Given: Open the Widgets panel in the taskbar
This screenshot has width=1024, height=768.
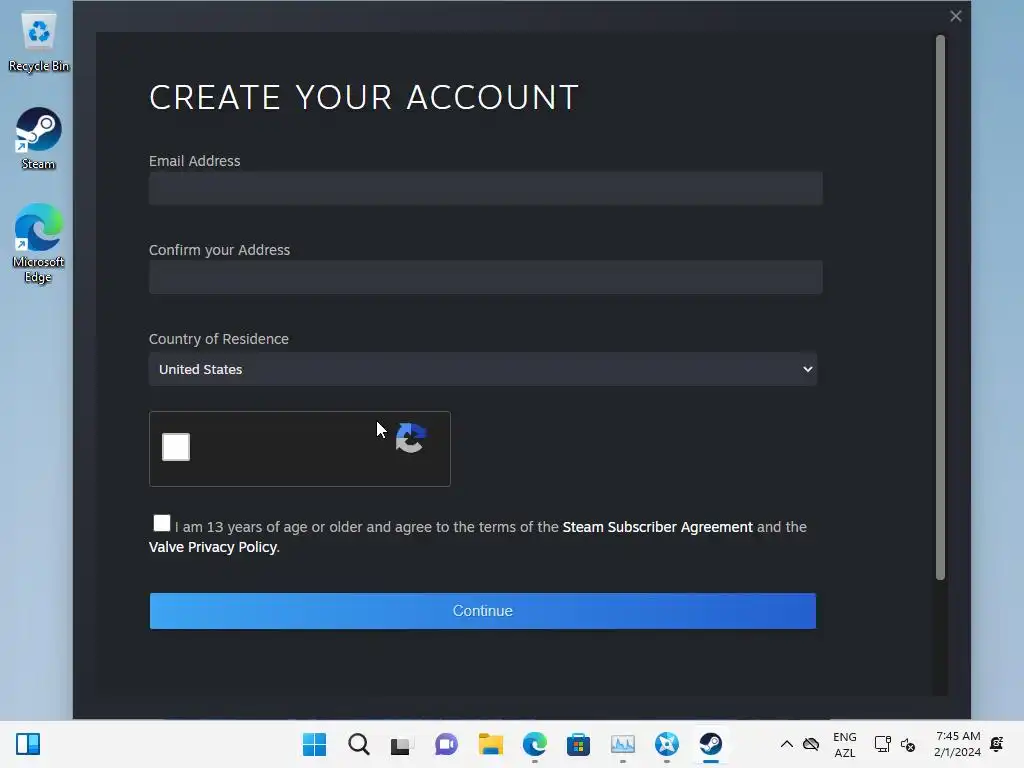Looking at the screenshot, I should 28,744.
